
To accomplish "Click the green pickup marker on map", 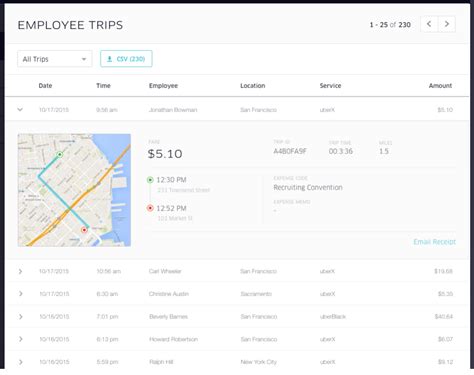I will (60, 154).
